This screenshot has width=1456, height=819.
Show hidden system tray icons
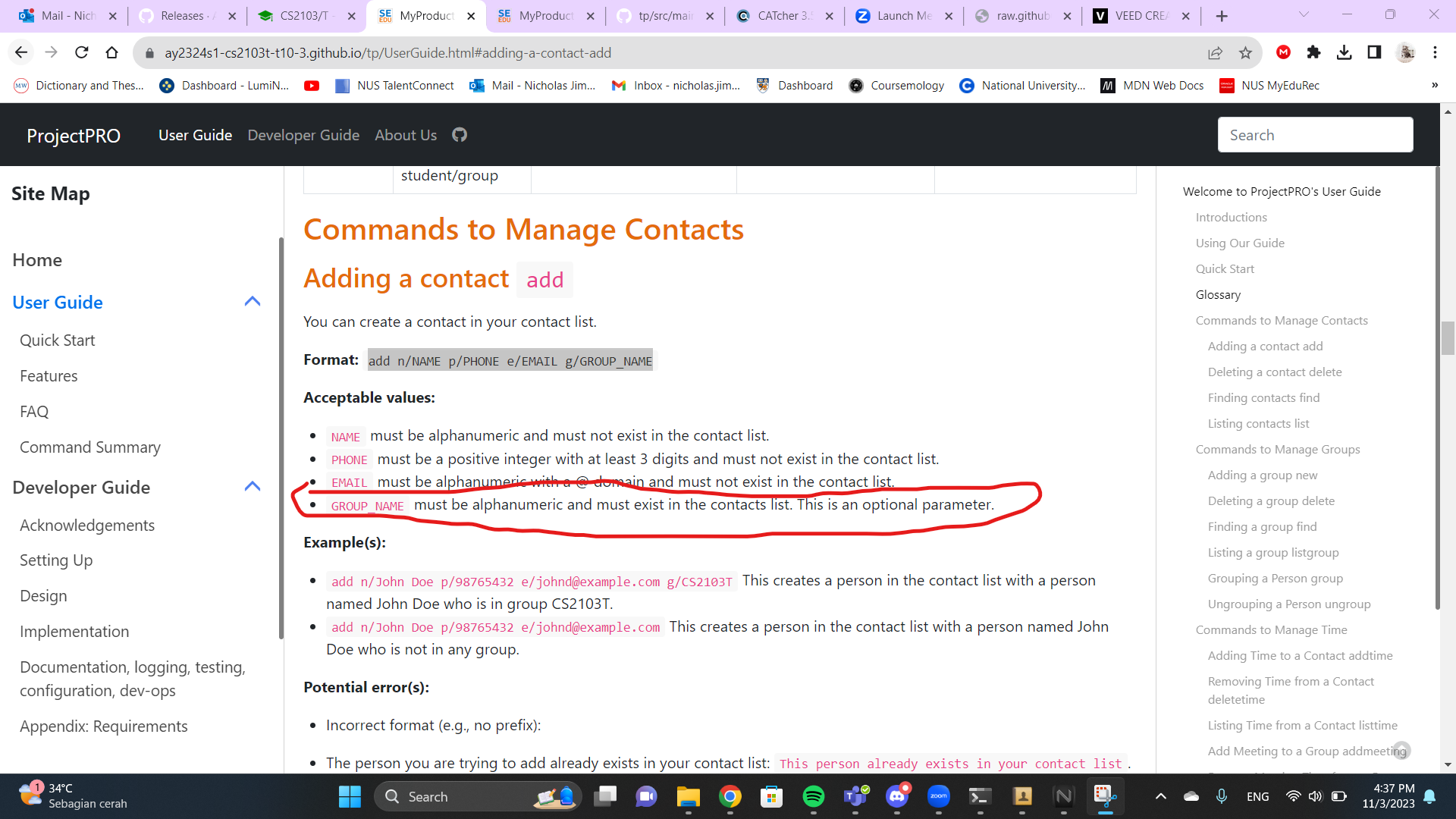(1160, 796)
